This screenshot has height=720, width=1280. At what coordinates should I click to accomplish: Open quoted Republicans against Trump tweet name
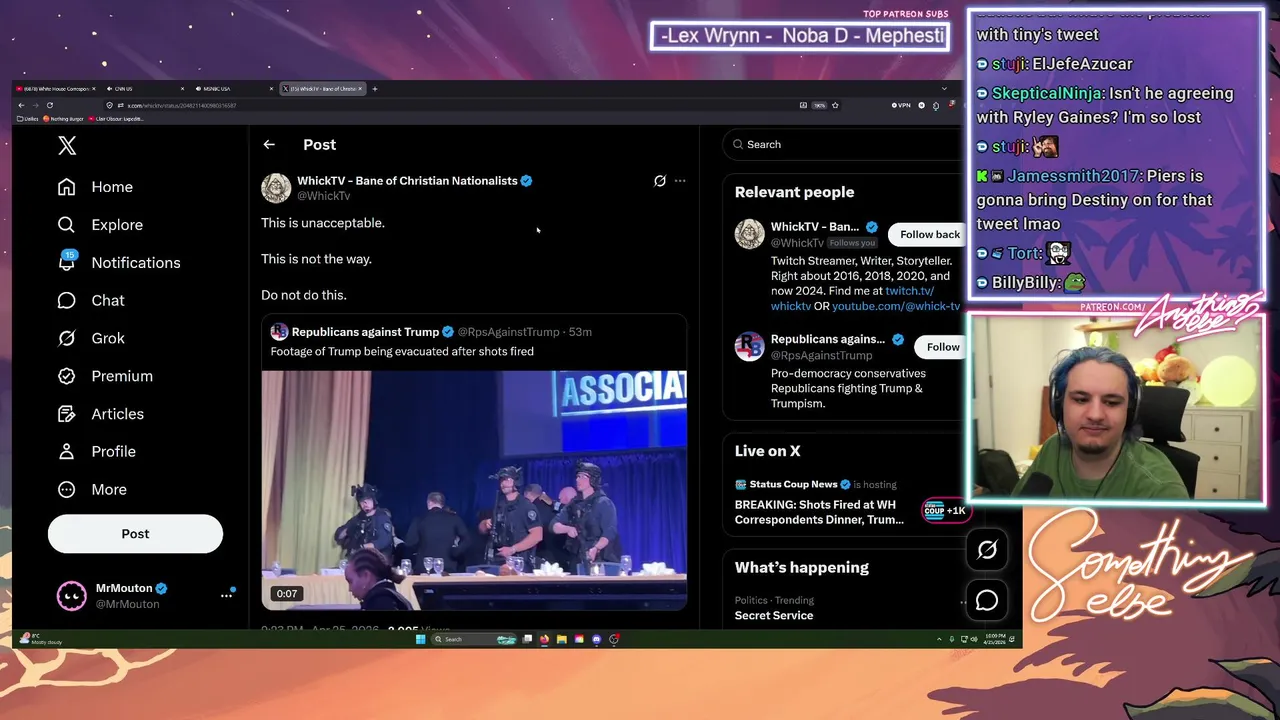[365, 332]
